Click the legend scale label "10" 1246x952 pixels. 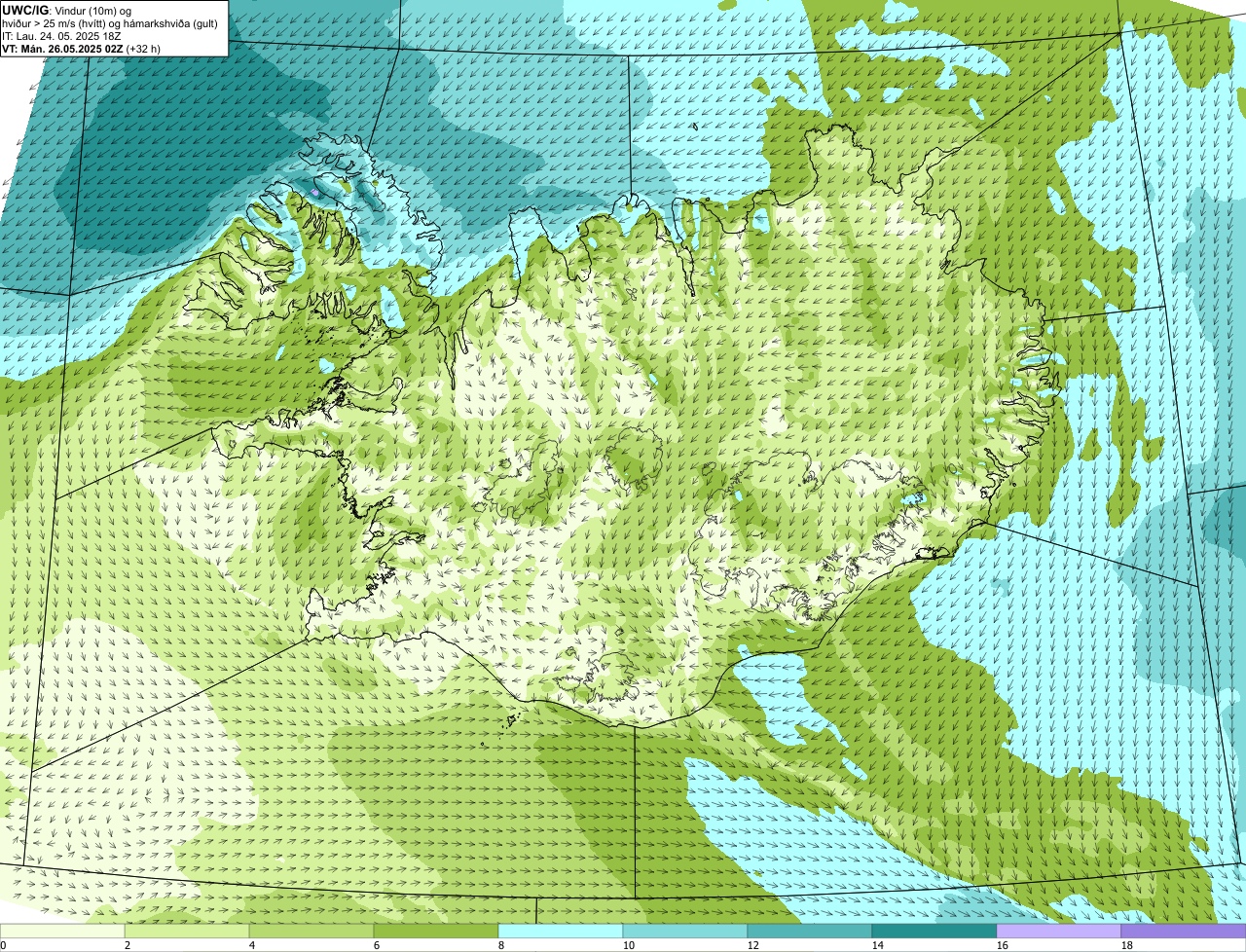629,945
